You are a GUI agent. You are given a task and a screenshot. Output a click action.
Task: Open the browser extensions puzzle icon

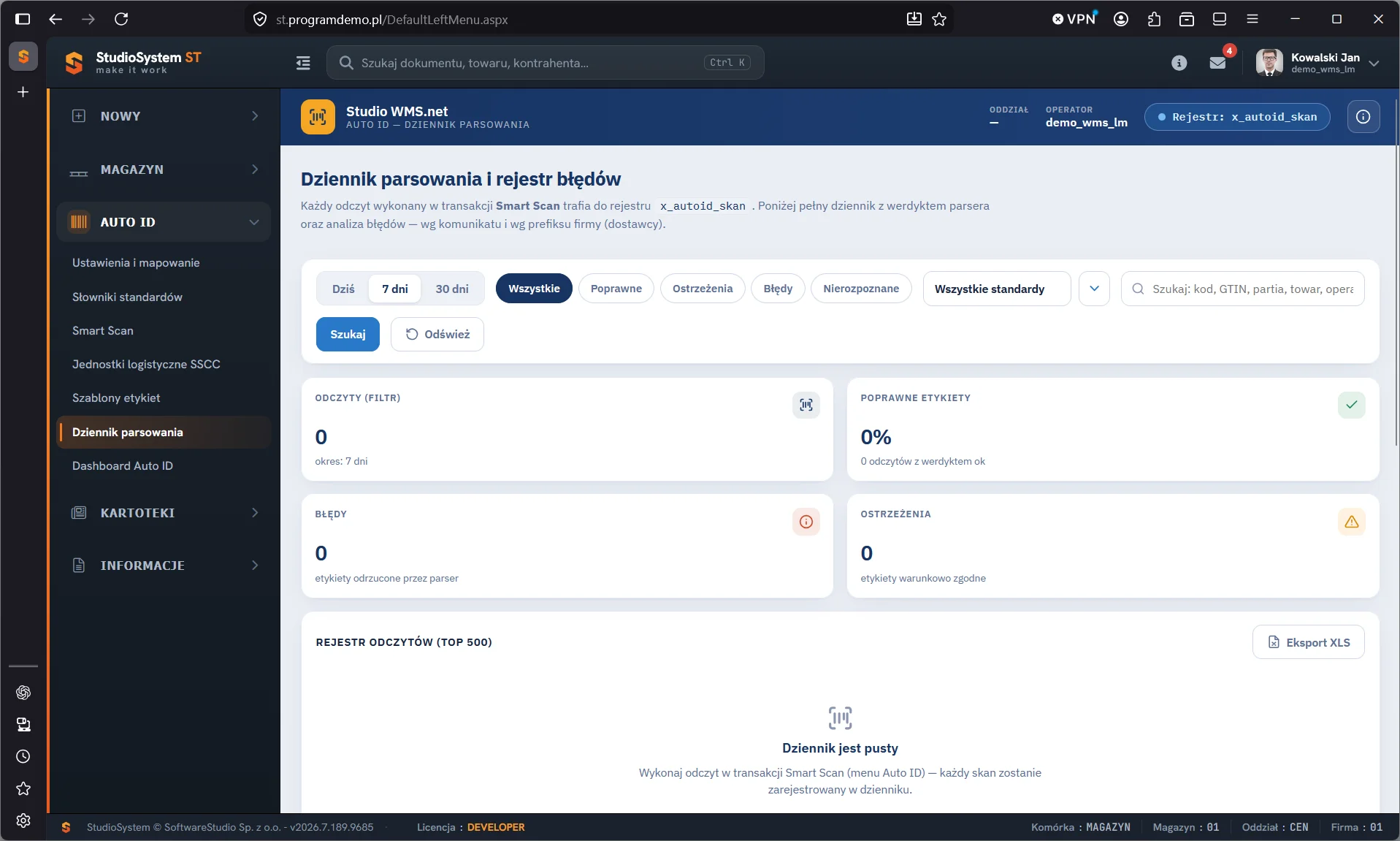tap(1154, 19)
